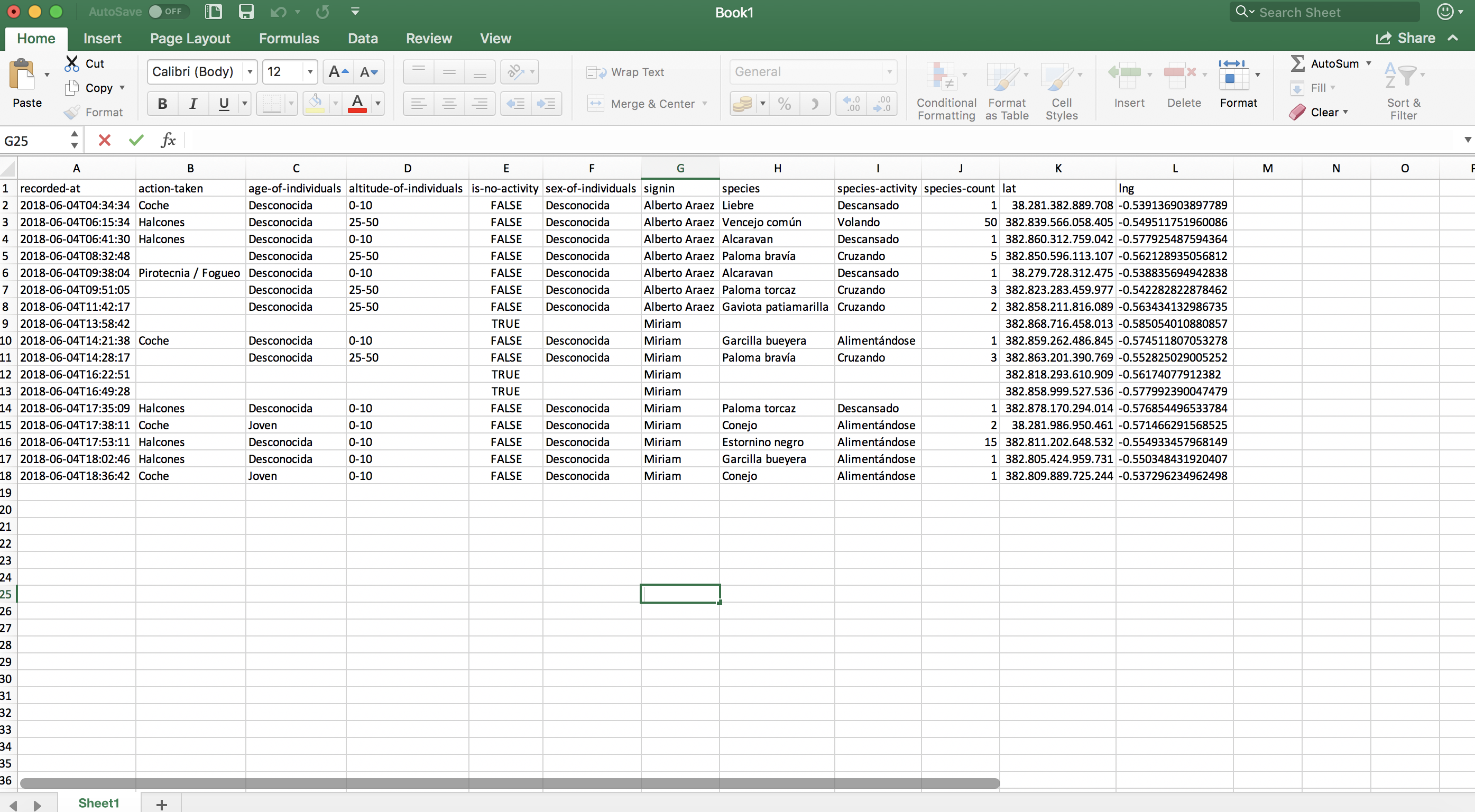The image size is (1475, 812).
Task: Click the AutoSum button
Action: (1324, 63)
